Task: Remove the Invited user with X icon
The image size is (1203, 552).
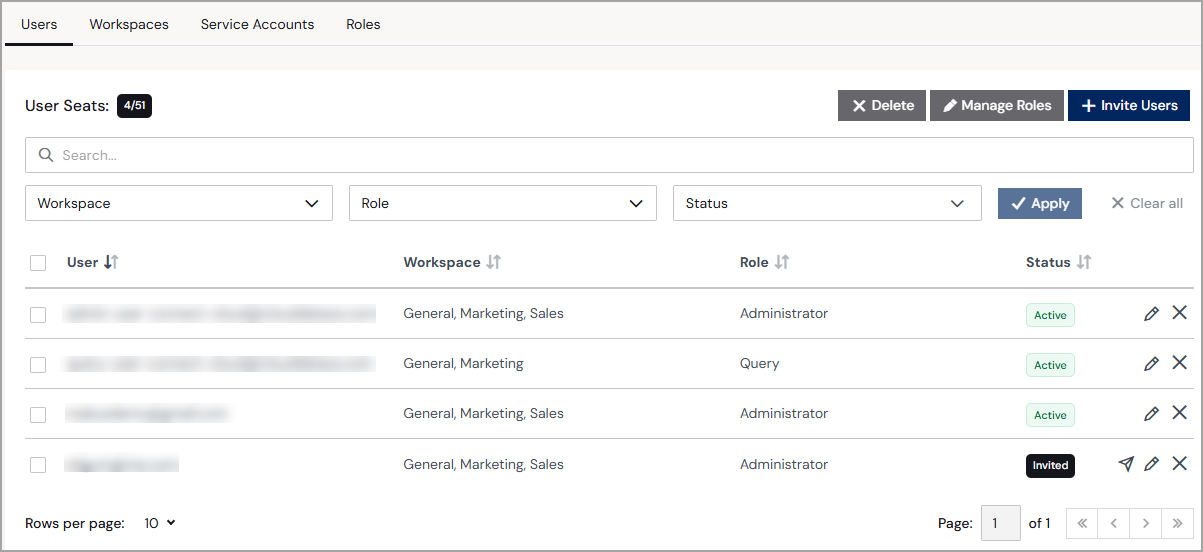Action: [x=1179, y=463]
